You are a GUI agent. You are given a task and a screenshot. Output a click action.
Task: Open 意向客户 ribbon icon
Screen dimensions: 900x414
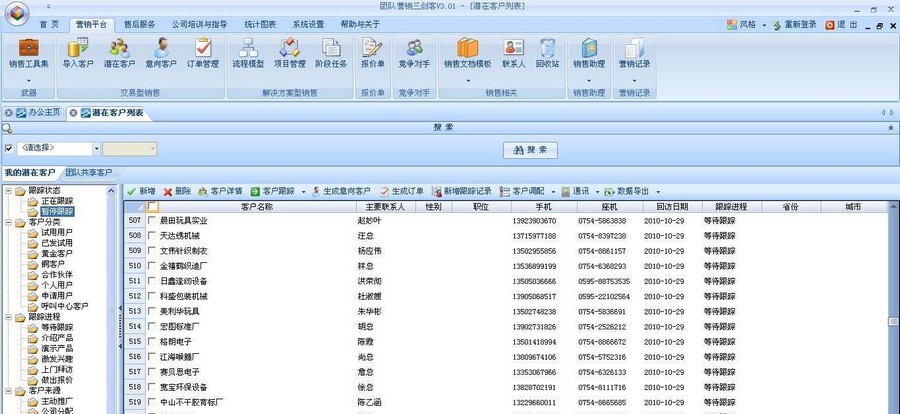click(x=161, y=54)
